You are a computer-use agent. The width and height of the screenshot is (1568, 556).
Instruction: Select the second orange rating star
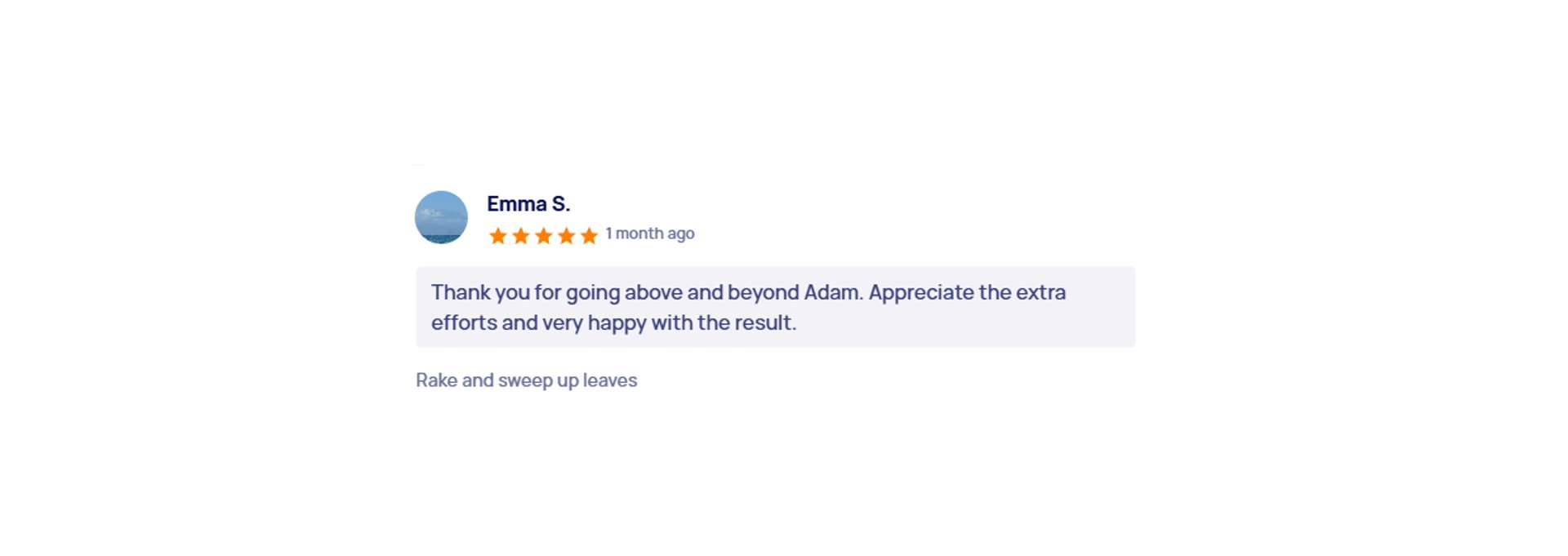[520, 236]
